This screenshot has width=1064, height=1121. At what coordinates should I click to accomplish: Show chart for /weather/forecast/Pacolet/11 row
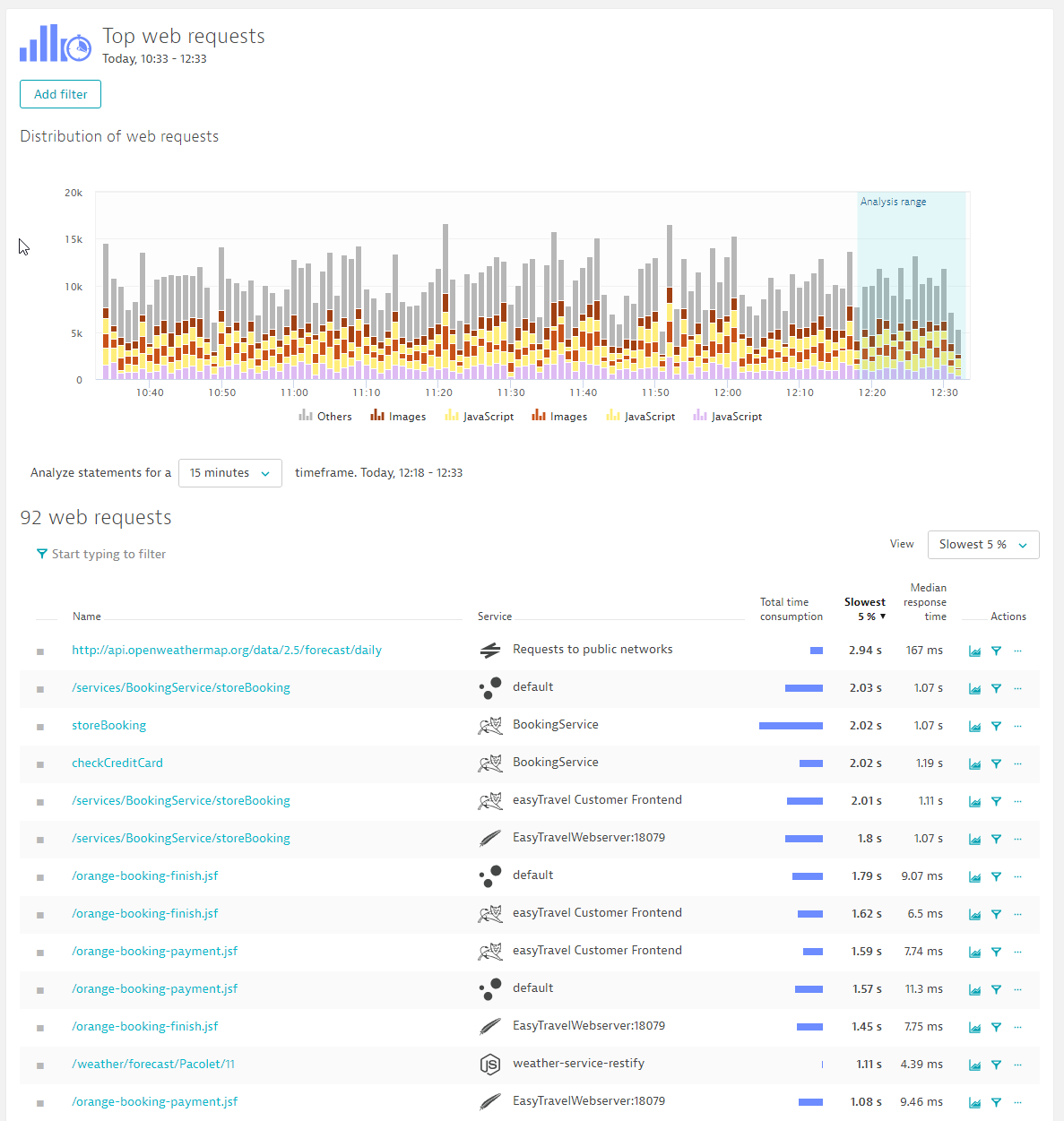pyautogui.click(x=974, y=1065)
